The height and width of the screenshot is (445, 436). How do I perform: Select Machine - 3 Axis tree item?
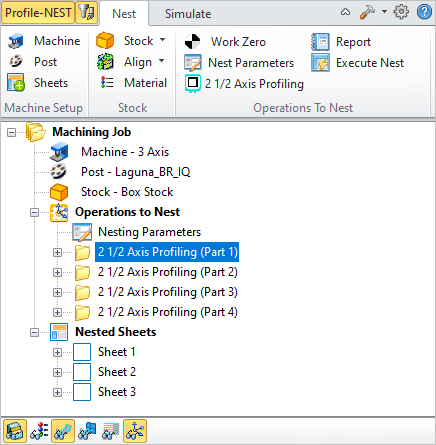coord(125,152)
